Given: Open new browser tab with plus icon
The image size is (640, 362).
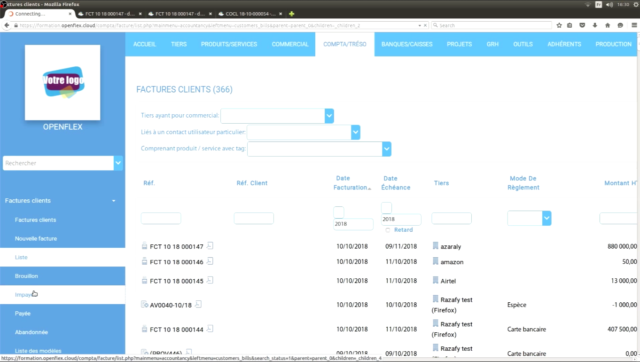Looking at the screenshot, I should 291,14.
